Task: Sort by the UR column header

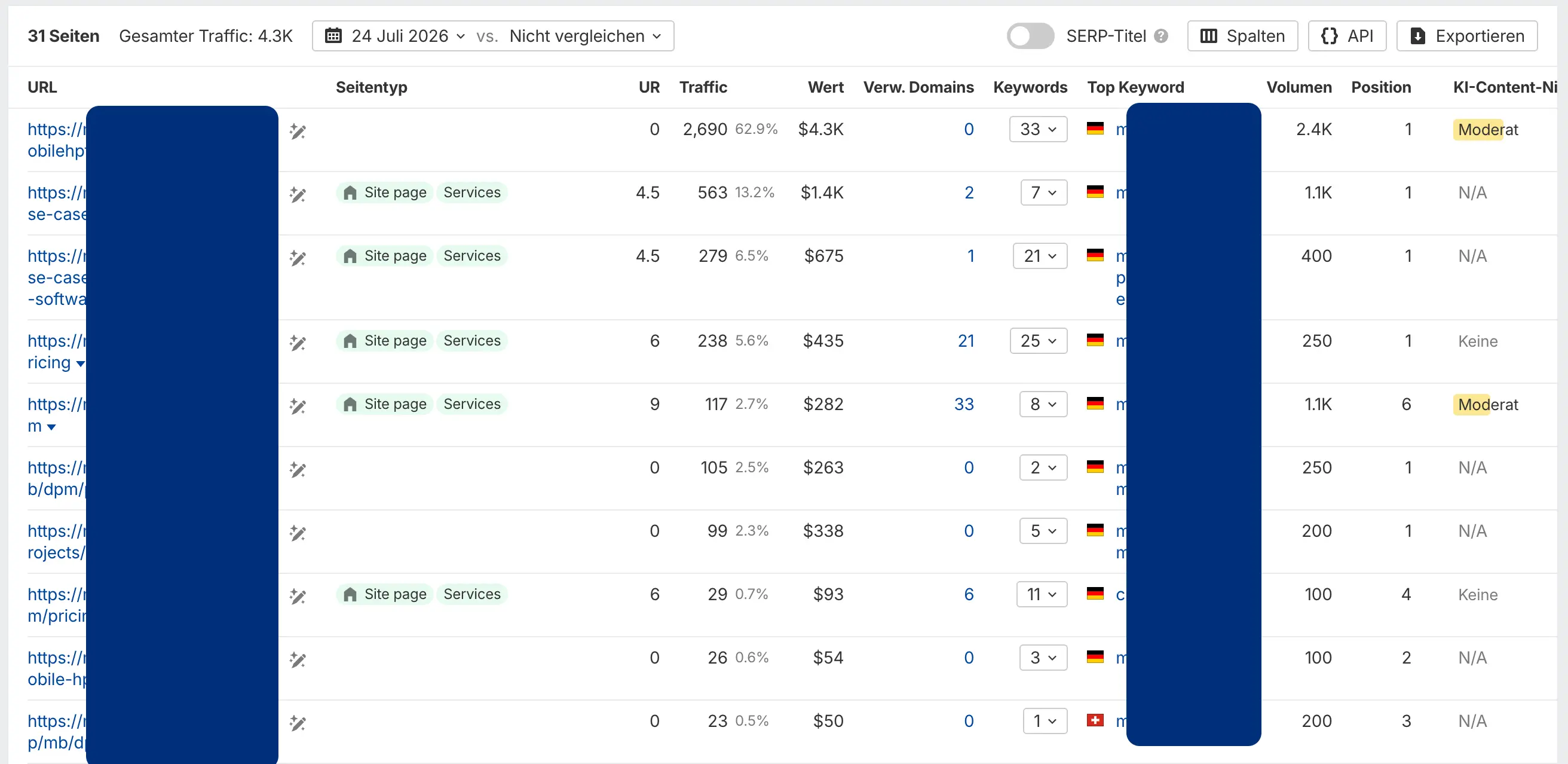Action: coord(649,87)
